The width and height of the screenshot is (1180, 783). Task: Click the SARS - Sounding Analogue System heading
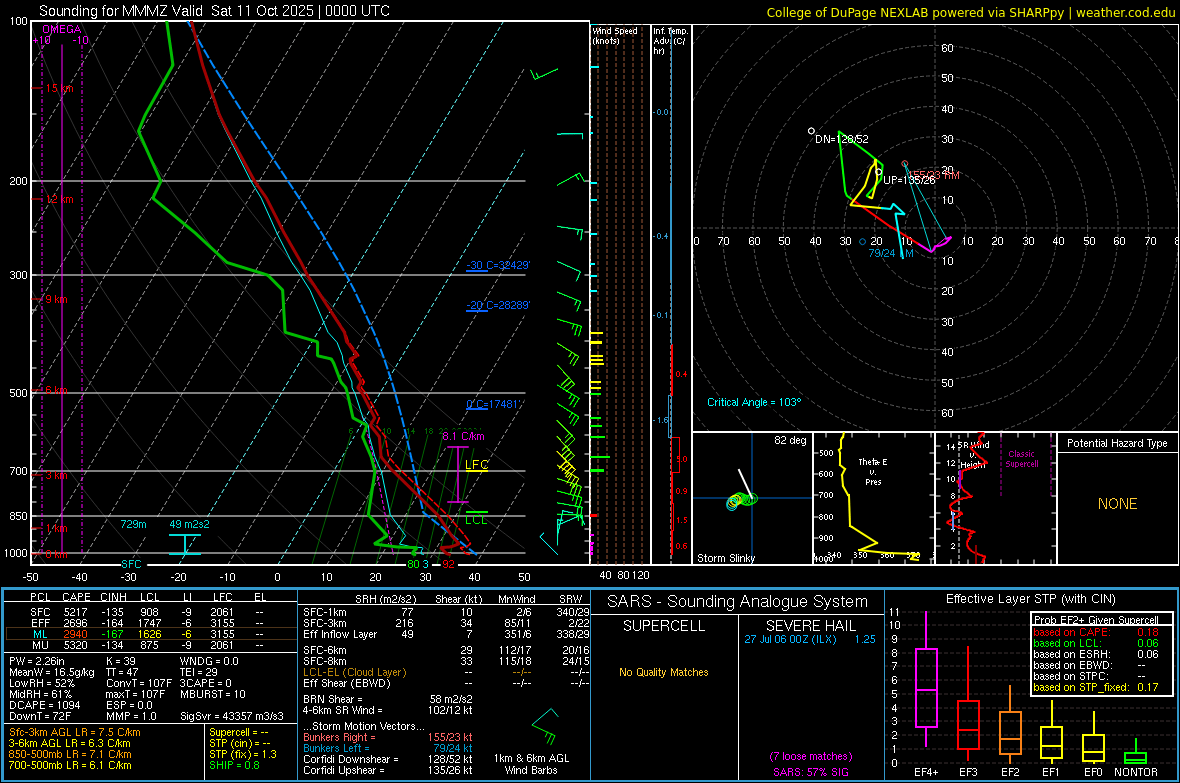737,602
